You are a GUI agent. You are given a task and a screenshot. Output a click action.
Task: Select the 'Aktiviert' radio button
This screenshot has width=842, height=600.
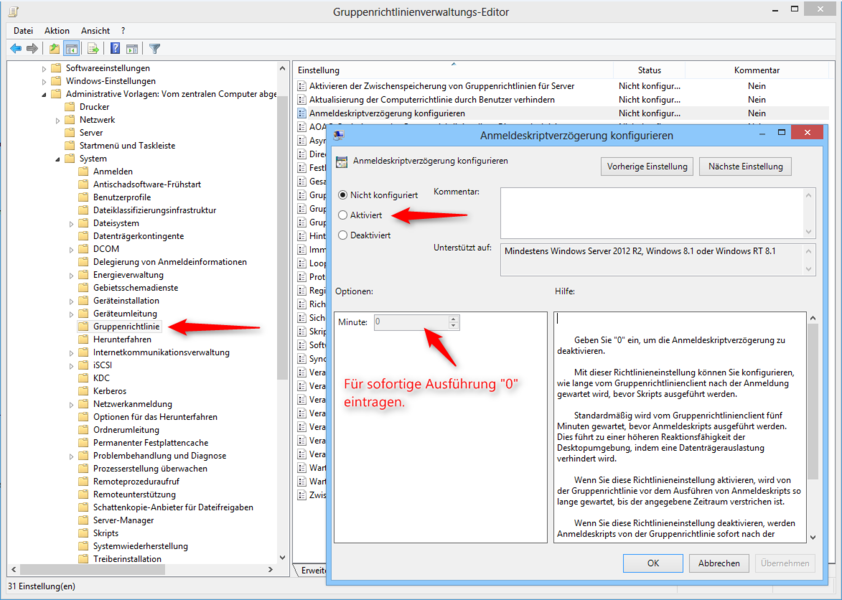(344, 215)
